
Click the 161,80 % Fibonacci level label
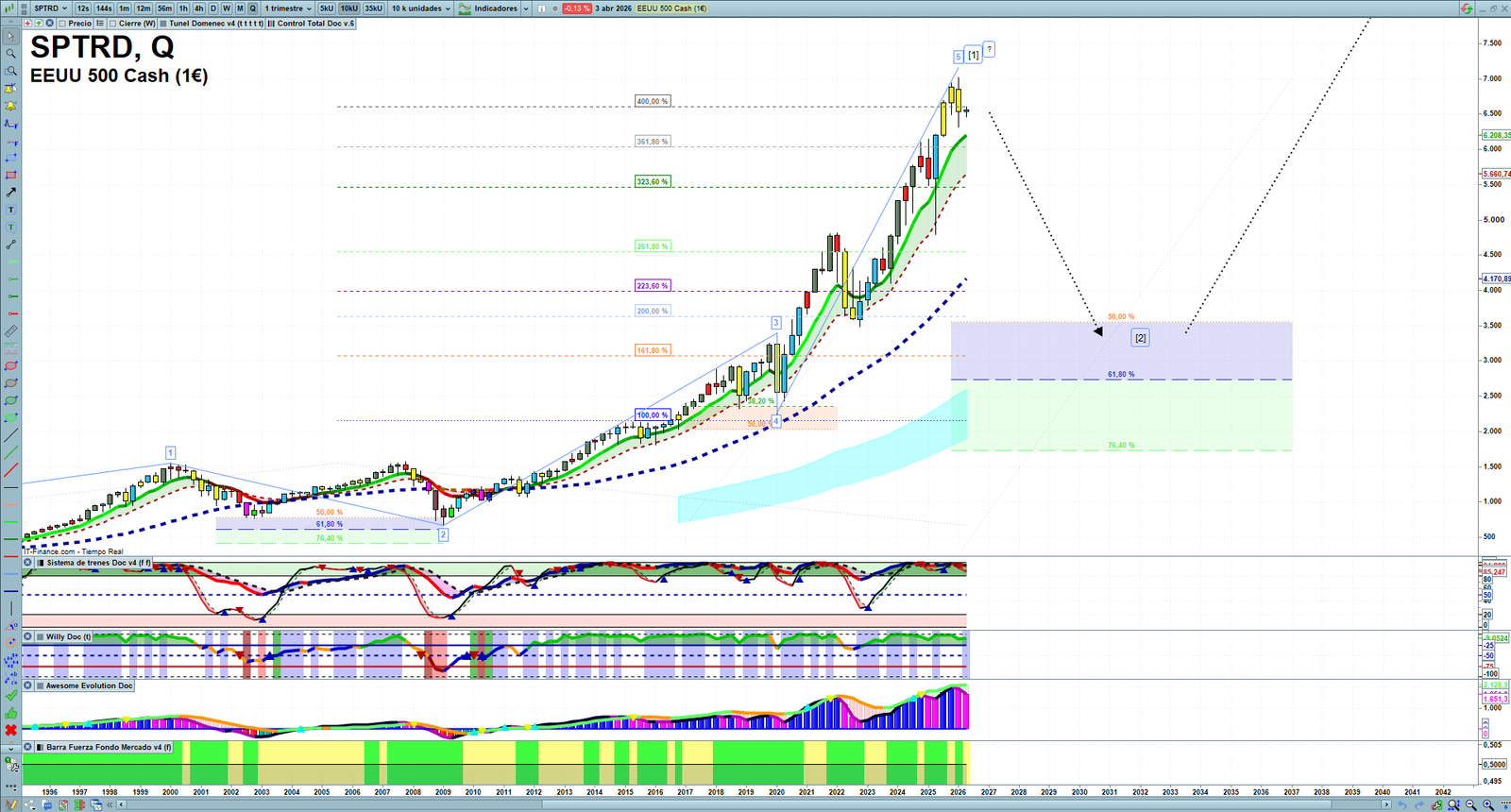coord(653,350)
